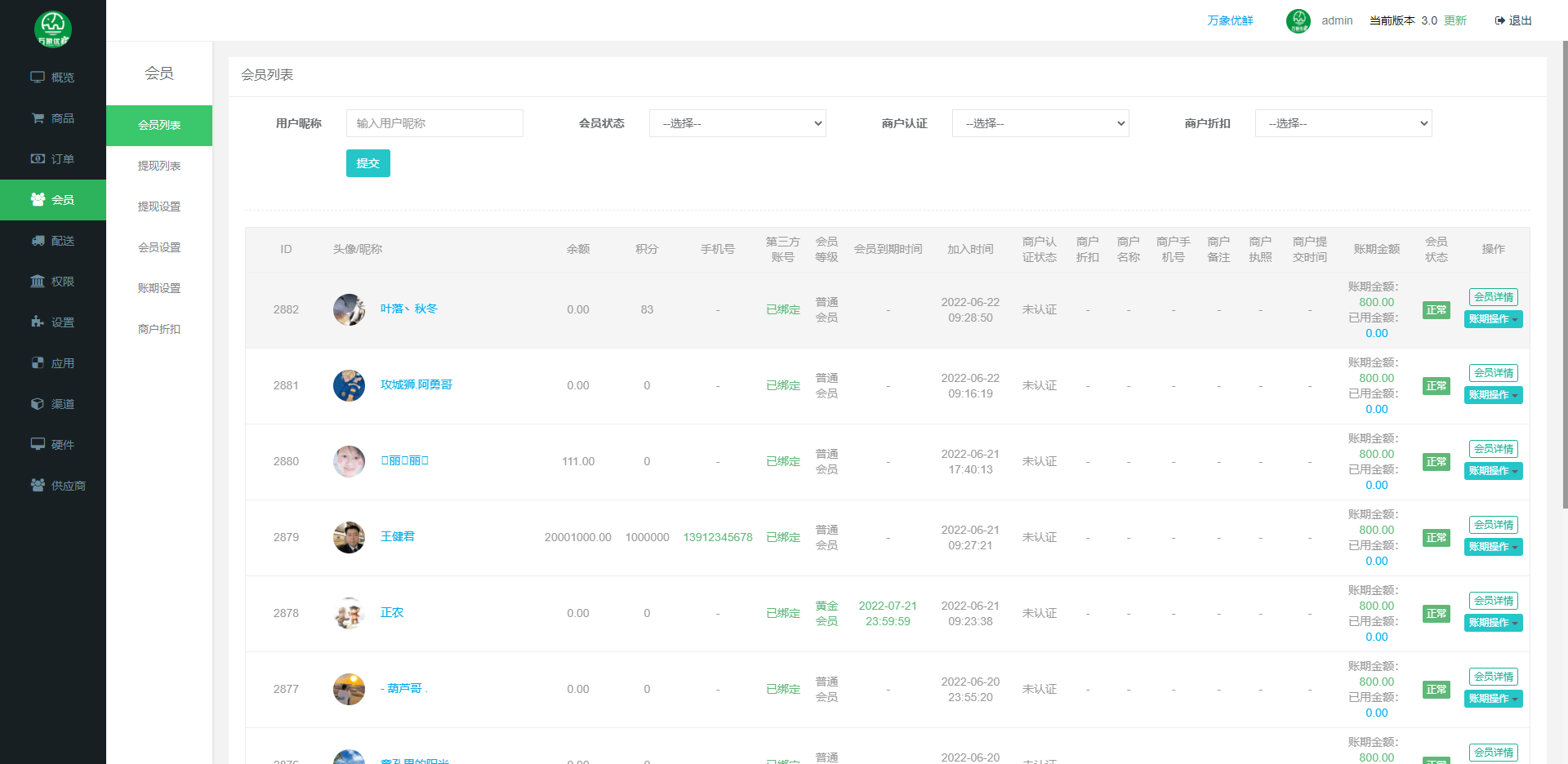Click the logout icon at top right
1568x764 pixels.
pos(1499,20)
